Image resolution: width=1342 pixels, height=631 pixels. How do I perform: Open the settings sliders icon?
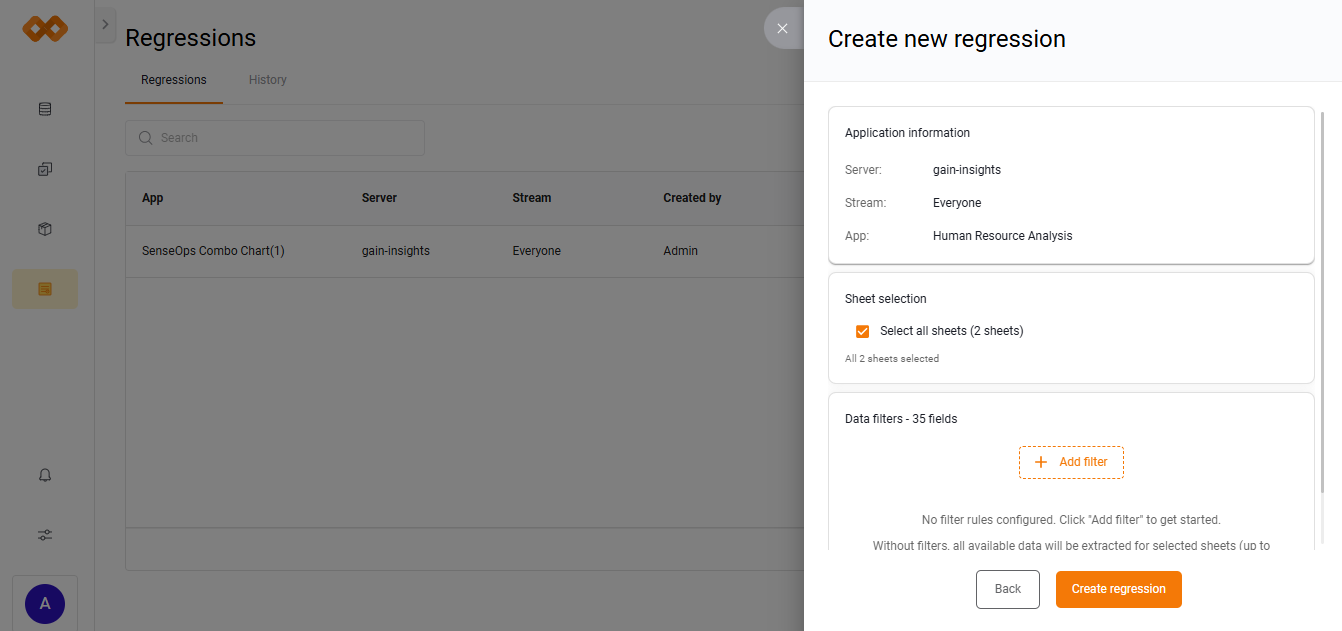tap(45, 535)
